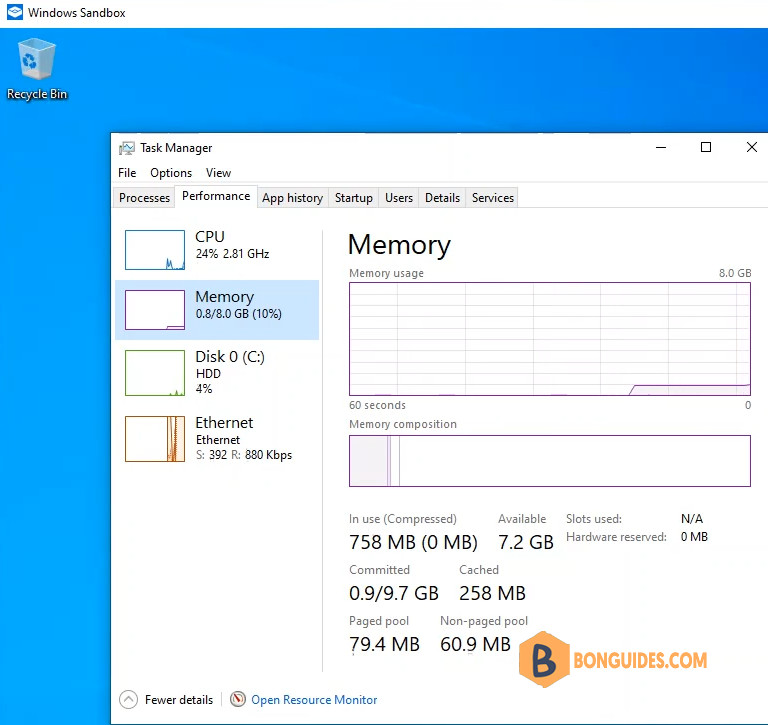Click the 758 MB (0 MB) value
The image size is (768, 725).
coord(413,542)
